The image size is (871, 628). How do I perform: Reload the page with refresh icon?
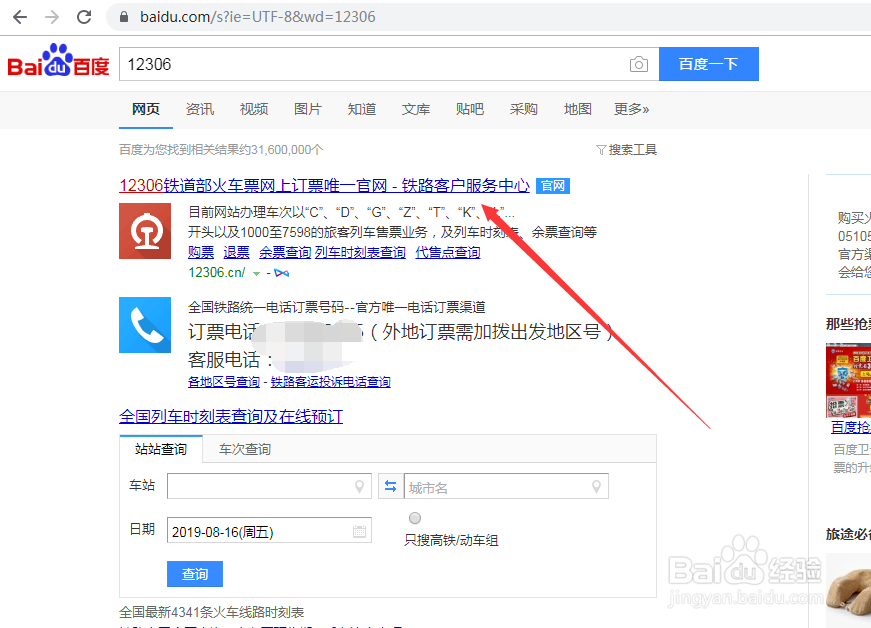point(84,17)
